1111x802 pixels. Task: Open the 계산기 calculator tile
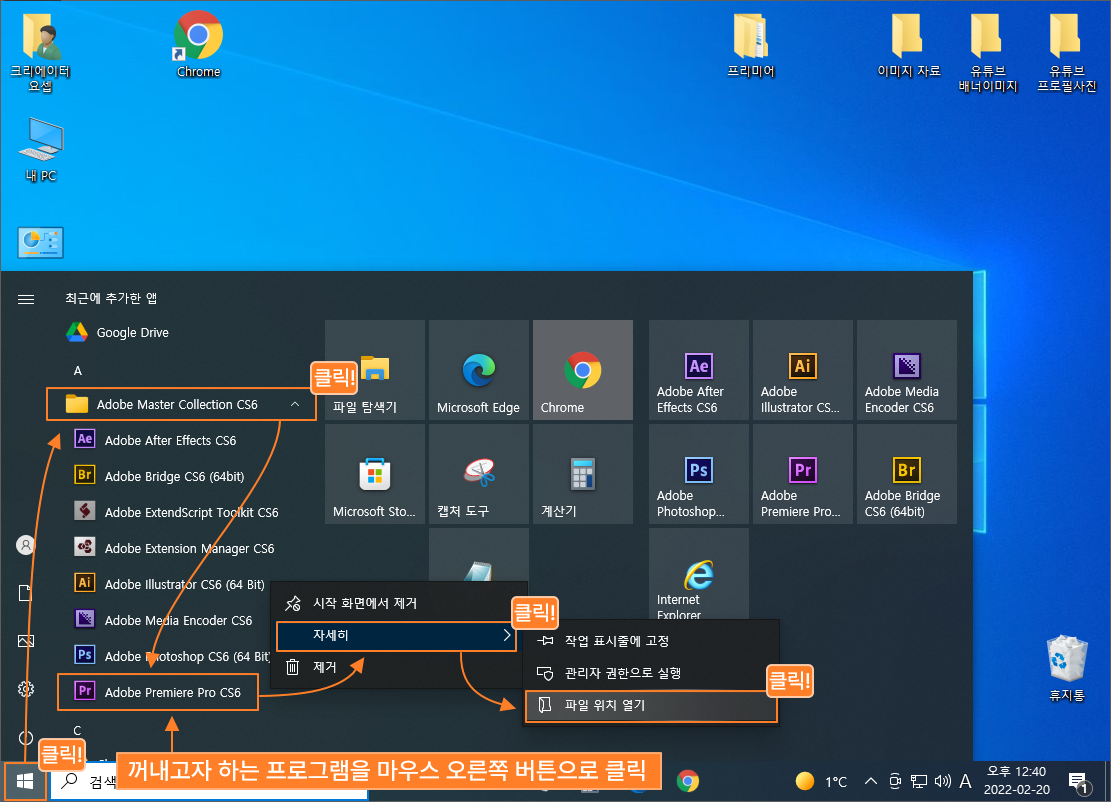tap(582, 474)
